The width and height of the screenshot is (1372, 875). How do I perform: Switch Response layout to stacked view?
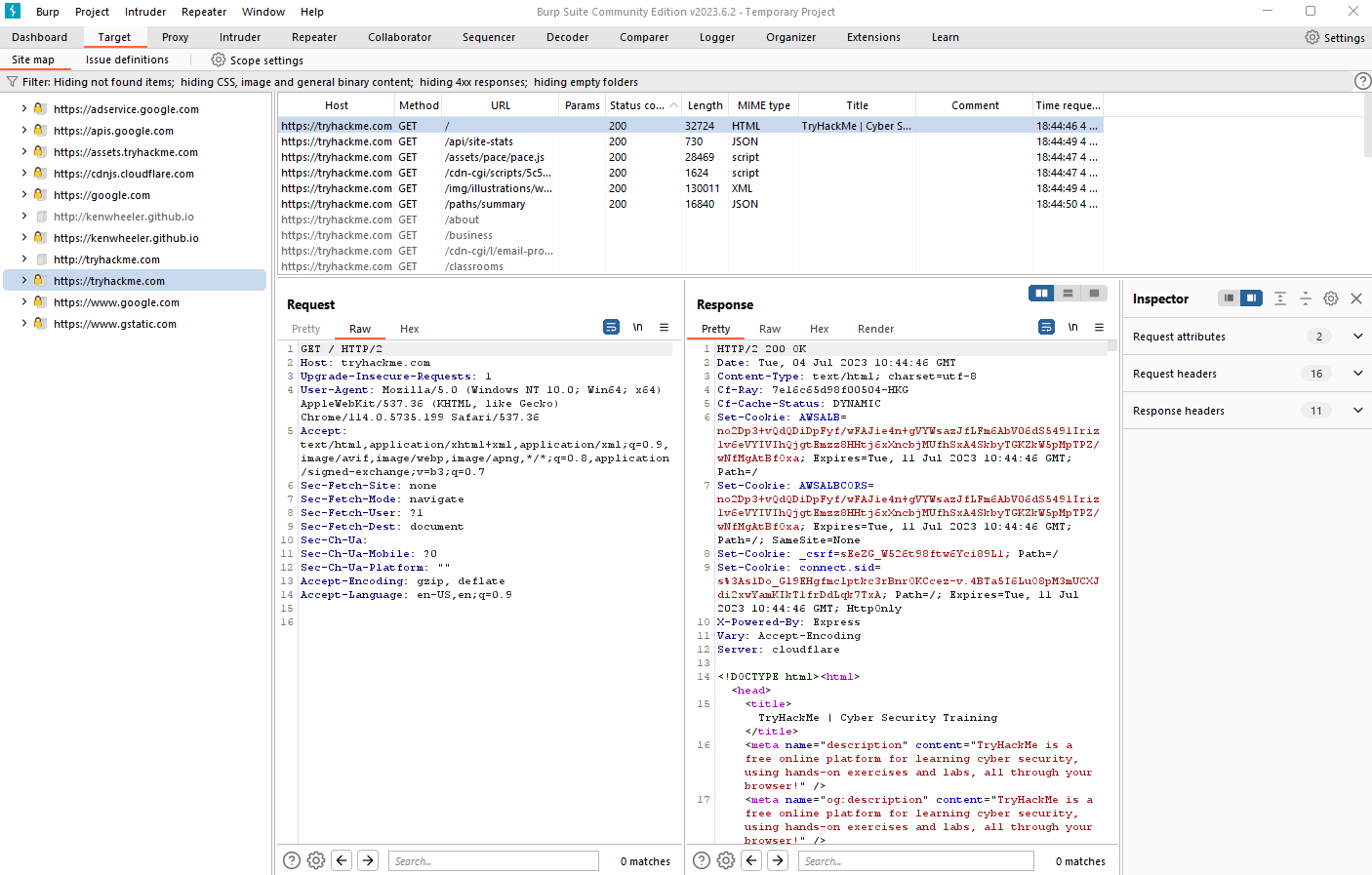point(1069,293)
